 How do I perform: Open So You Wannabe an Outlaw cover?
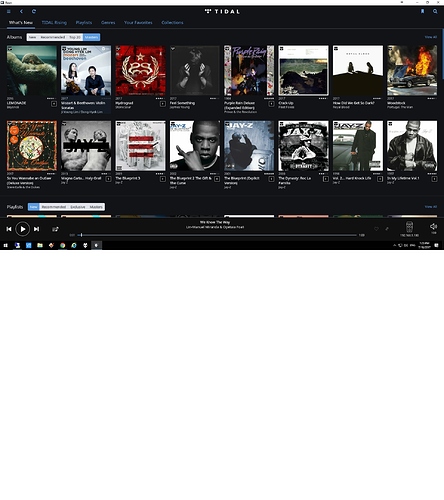(32, 146)
